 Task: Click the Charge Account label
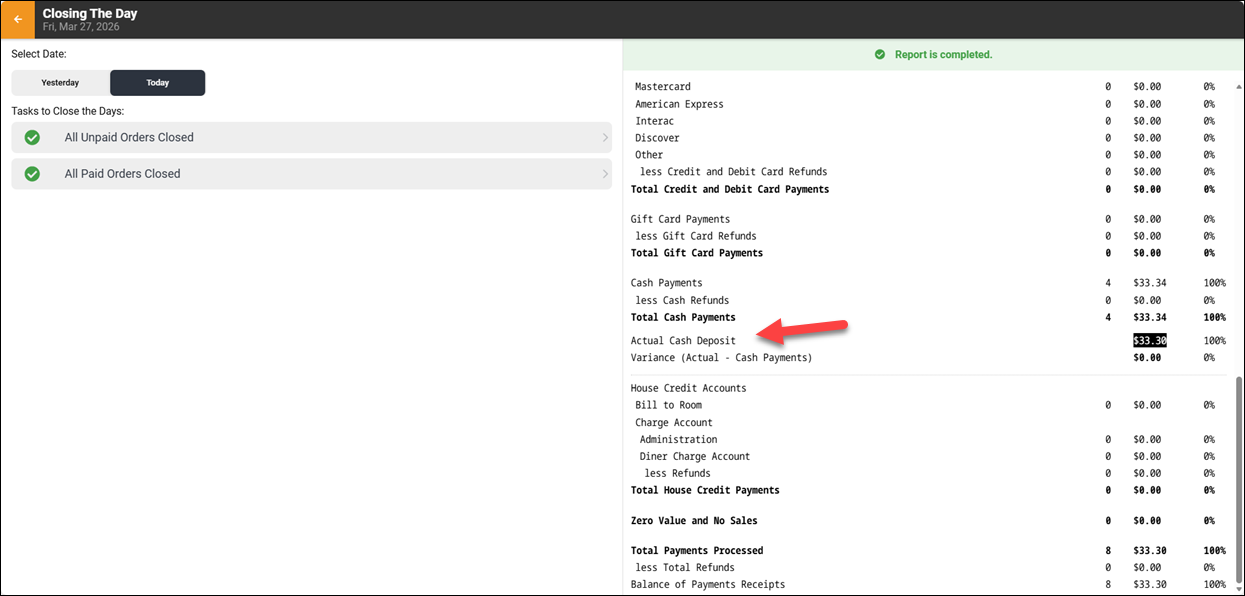click(x=674, y=423)
